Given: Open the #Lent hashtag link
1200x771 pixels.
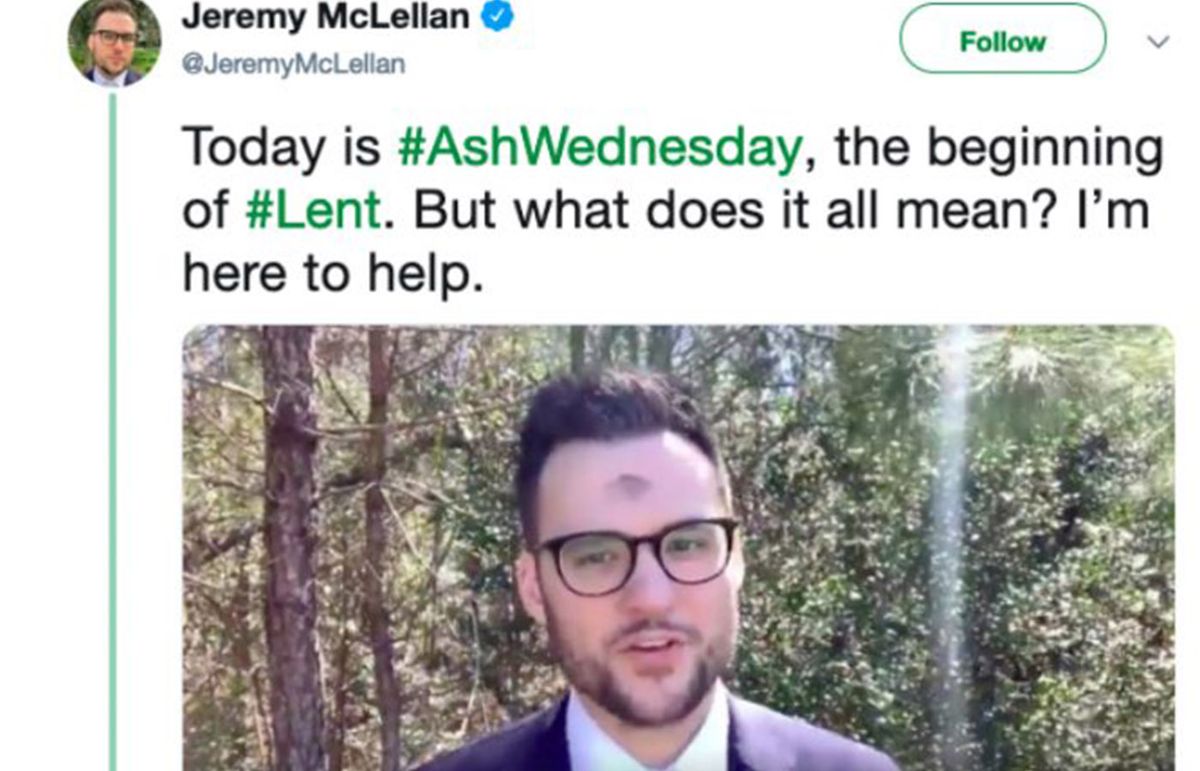Looking at the screenshot, I should pos(313,211).
